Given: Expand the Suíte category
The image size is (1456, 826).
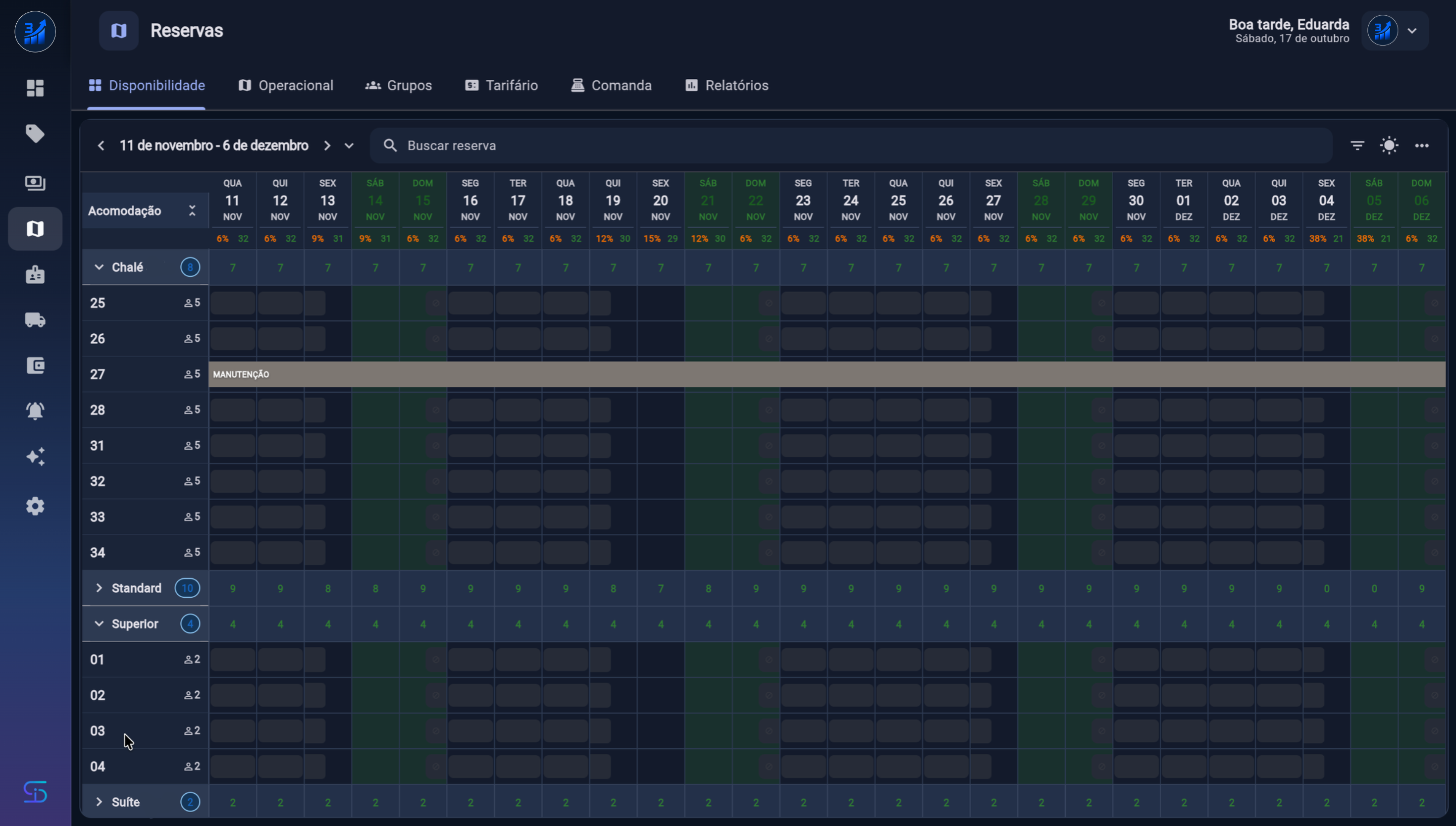Looking at the screenshot, I should tap(99, 802).
